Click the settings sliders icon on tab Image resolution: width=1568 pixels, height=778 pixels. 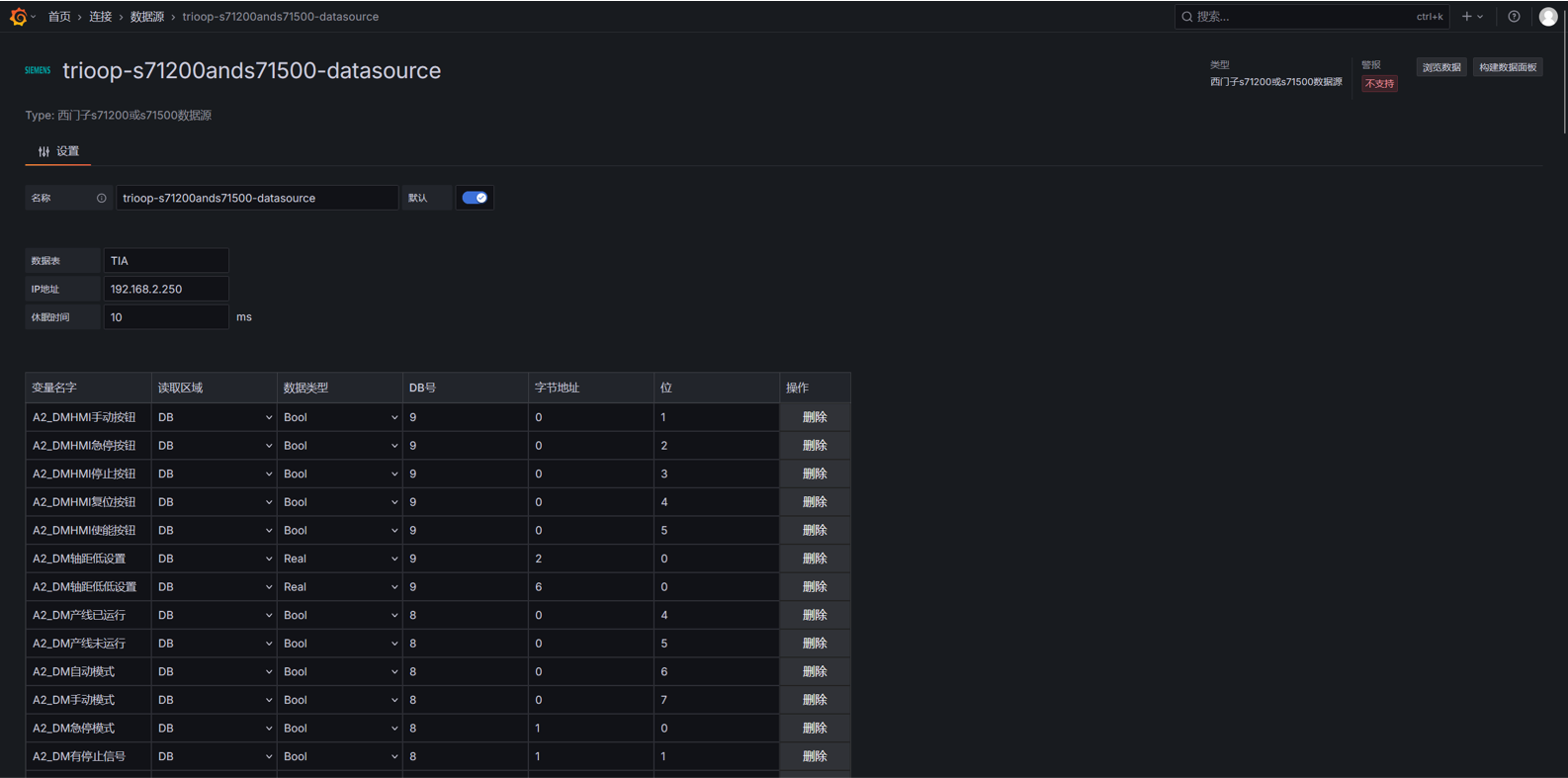pos(44,151)
